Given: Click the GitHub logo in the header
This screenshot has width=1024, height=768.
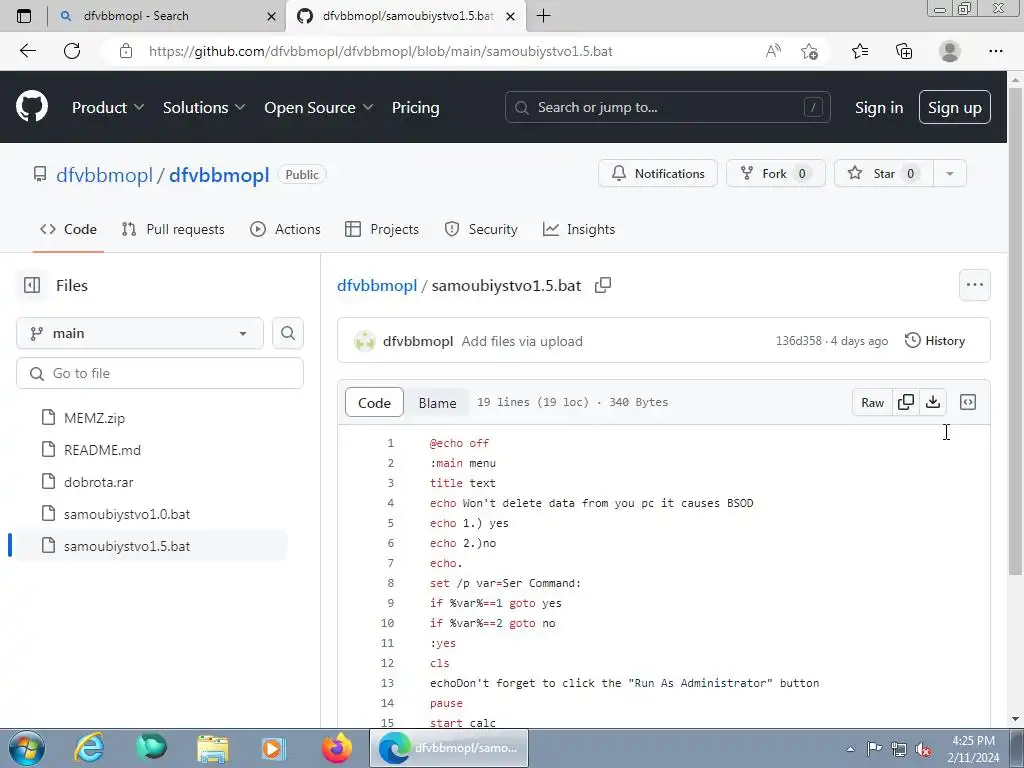Looking at the screenshot, I should (x=32, y=107).
